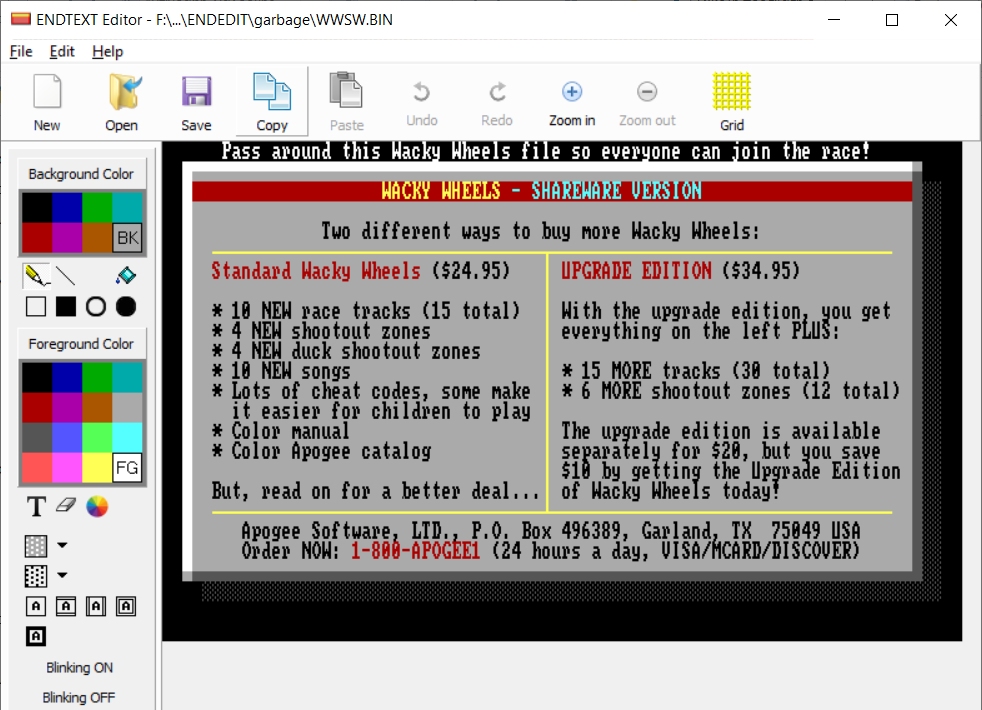Pick blue in the Background Color palette
The height and width of the screenshot is (710, 982).
click(67, 207)
